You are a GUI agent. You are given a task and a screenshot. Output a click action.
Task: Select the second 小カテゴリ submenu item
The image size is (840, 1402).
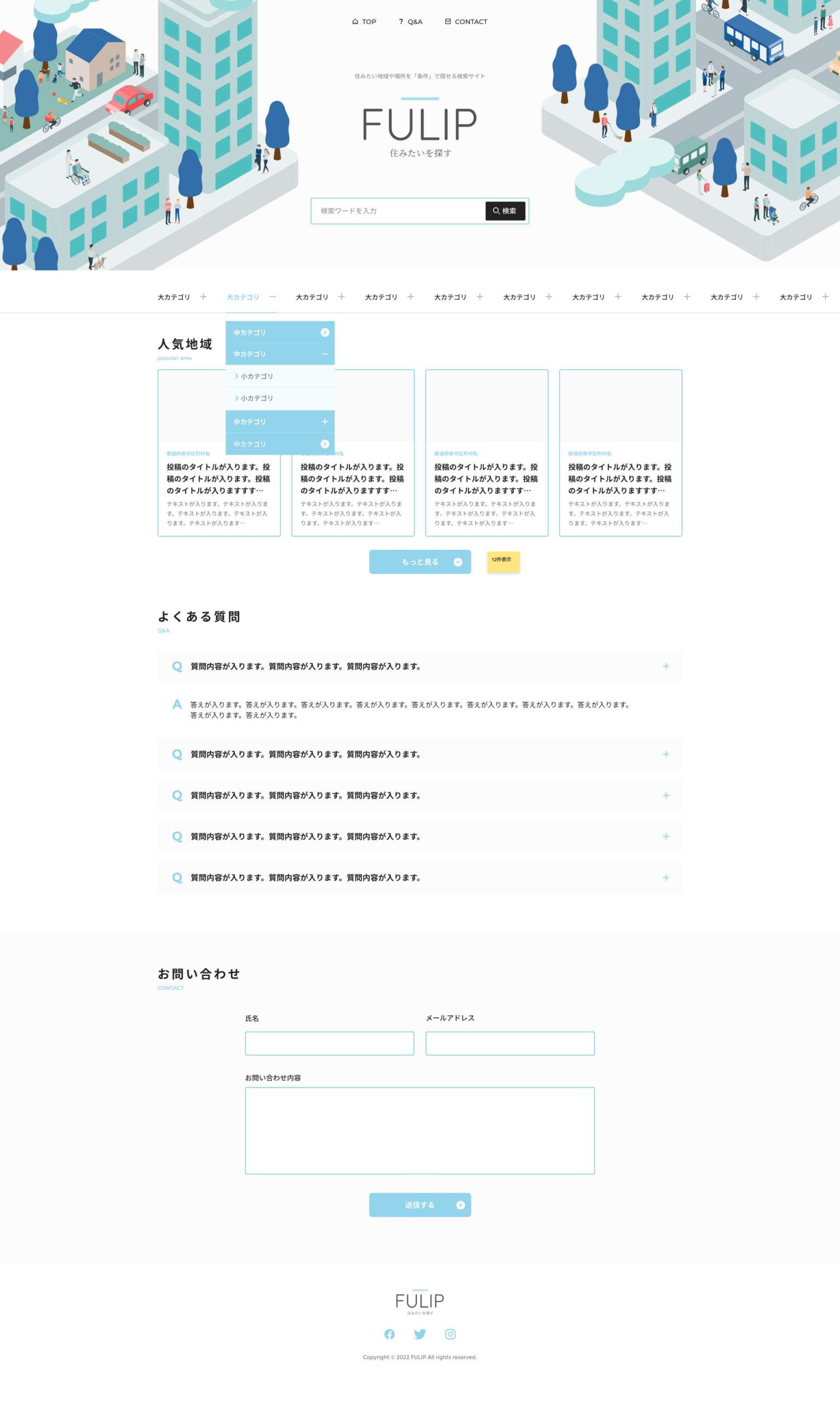point(256,399)
